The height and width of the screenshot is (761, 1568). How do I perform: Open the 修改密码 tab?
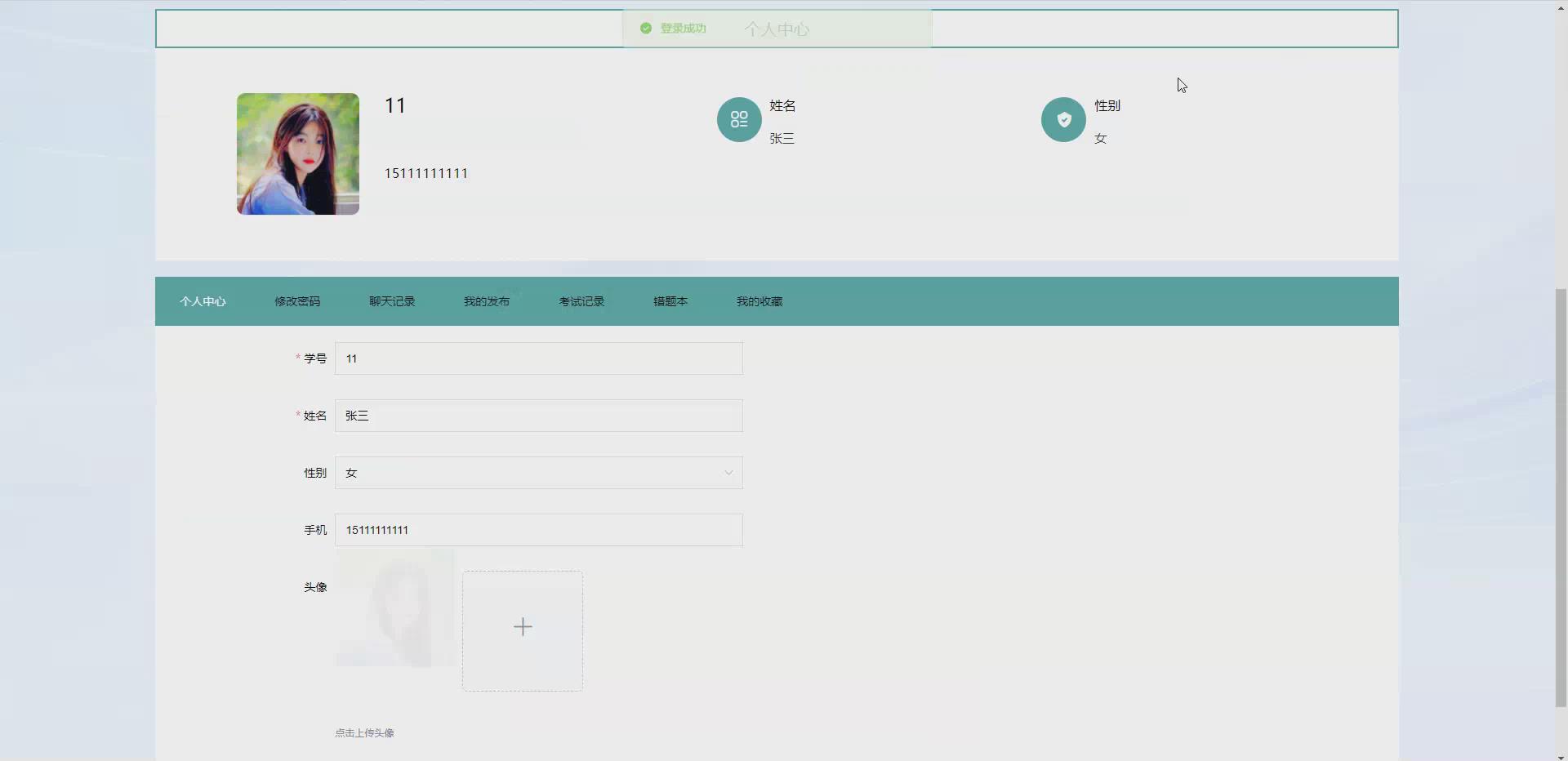pos(297,301)
